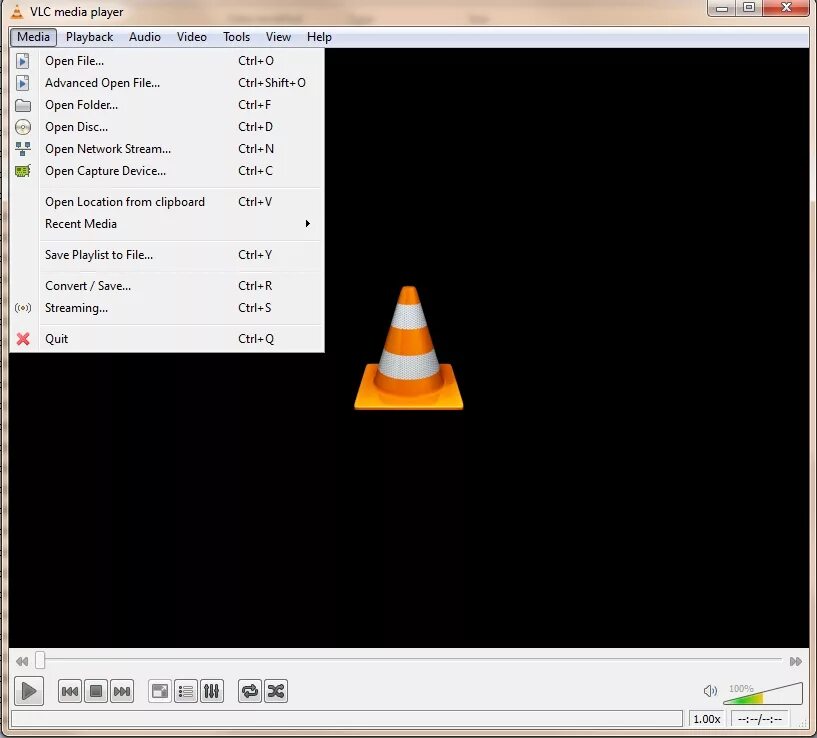The image size is (817, 738).
Task: Click the Open Disc icon
Action: [x=22, y=127]
